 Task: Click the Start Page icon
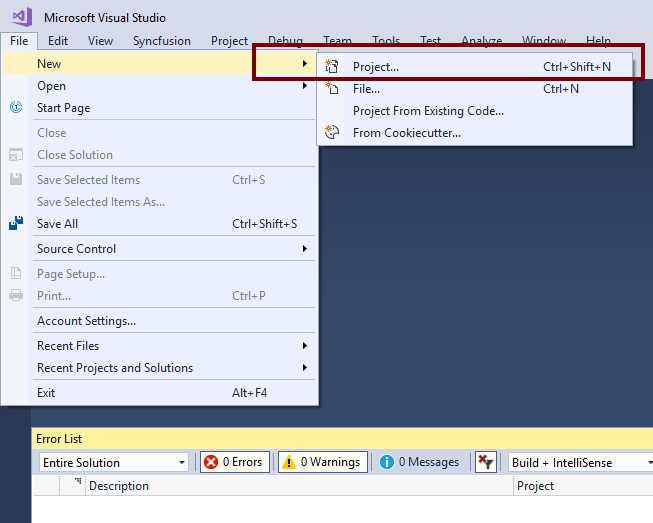(x=16, y=107)
